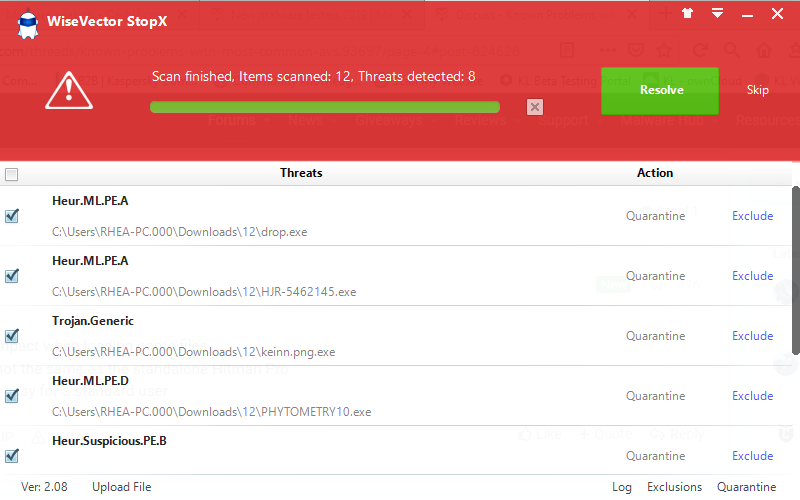Click the Ver: 2.08 version label

click(44, 487)
